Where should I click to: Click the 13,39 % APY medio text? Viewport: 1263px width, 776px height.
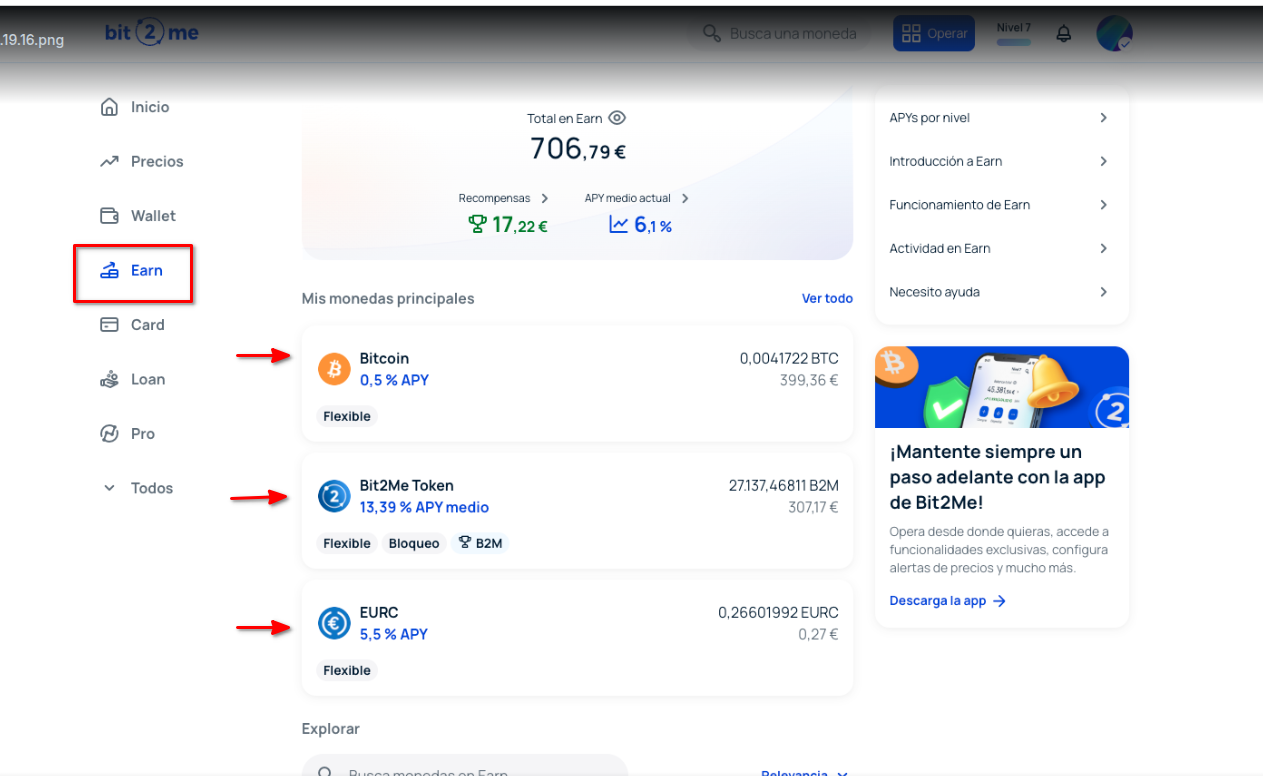point(424,507)
